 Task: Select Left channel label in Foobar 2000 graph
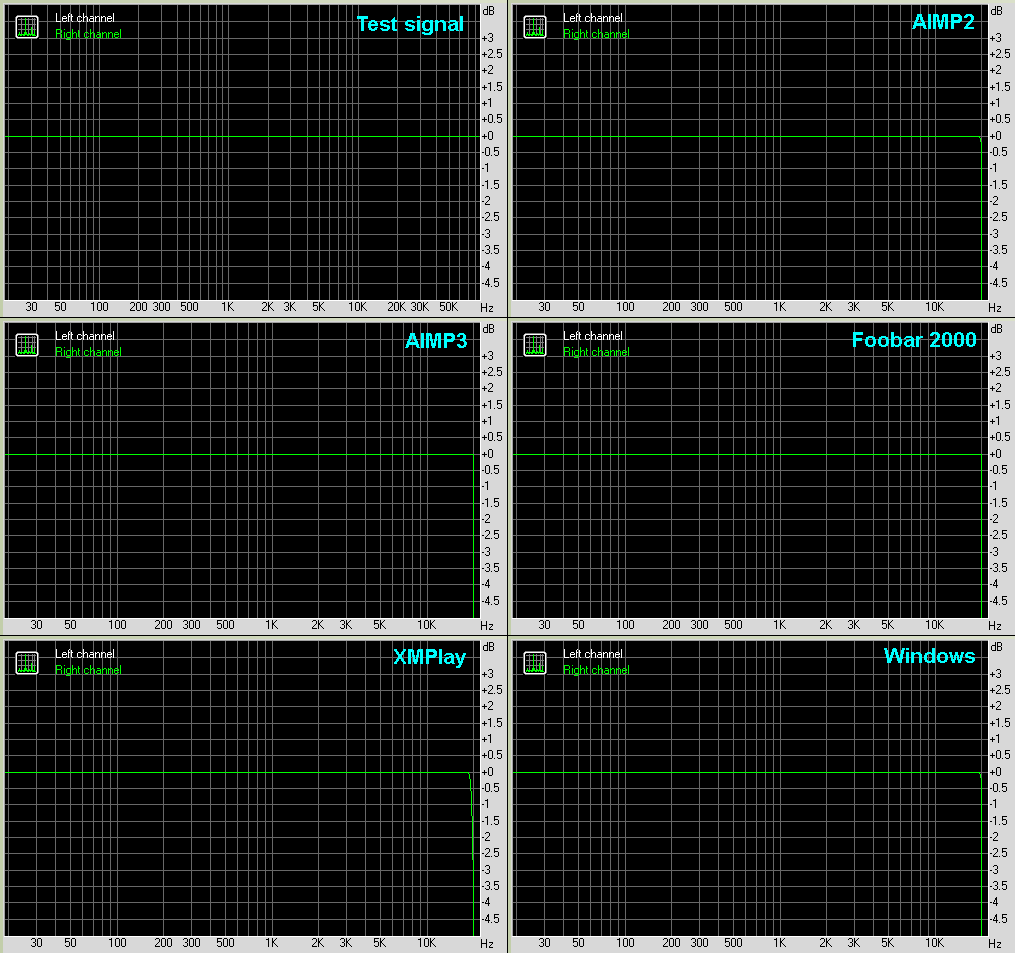pos(593,336)
